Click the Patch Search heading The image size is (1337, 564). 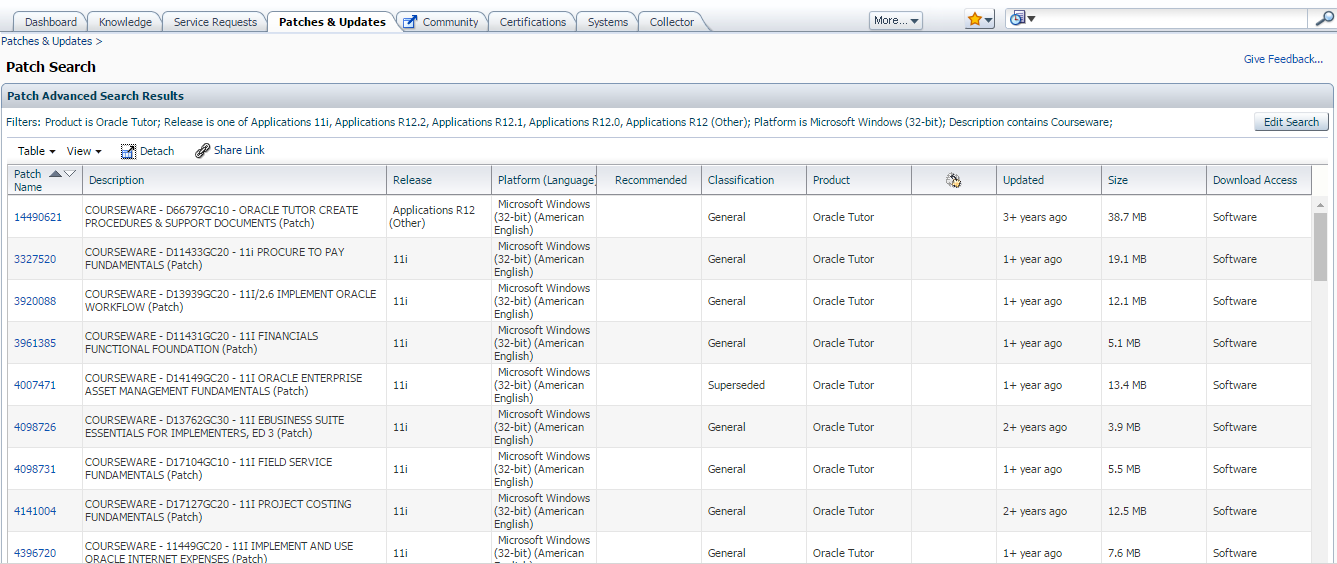tap(51, 67)
